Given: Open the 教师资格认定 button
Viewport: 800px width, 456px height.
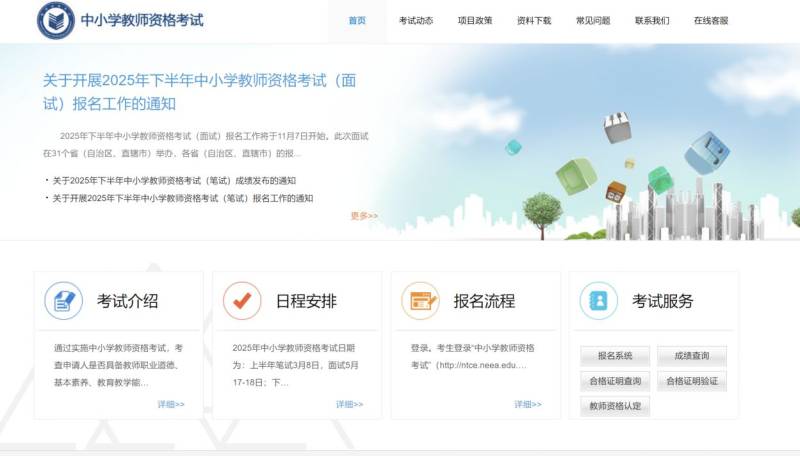Looking at the screenshot, I should [615, 406].
